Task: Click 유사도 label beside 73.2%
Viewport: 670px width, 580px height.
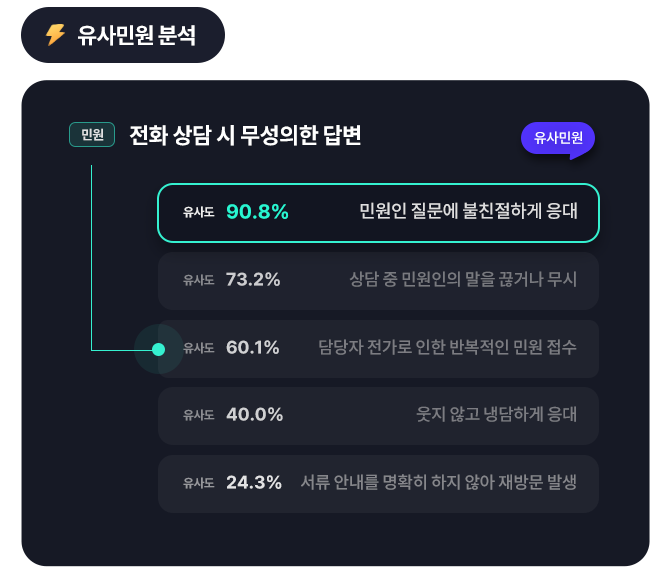Action: [x=198, y=281]
